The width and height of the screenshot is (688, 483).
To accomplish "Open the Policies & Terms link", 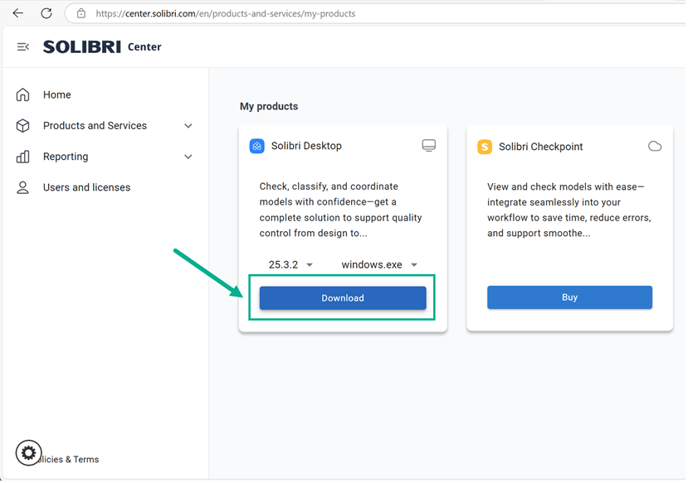I will (x=69, y=459).
